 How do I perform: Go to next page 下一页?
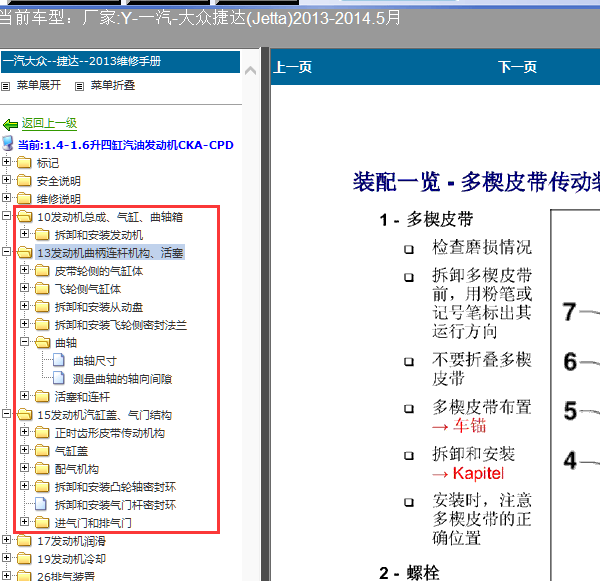pos(517,67)
